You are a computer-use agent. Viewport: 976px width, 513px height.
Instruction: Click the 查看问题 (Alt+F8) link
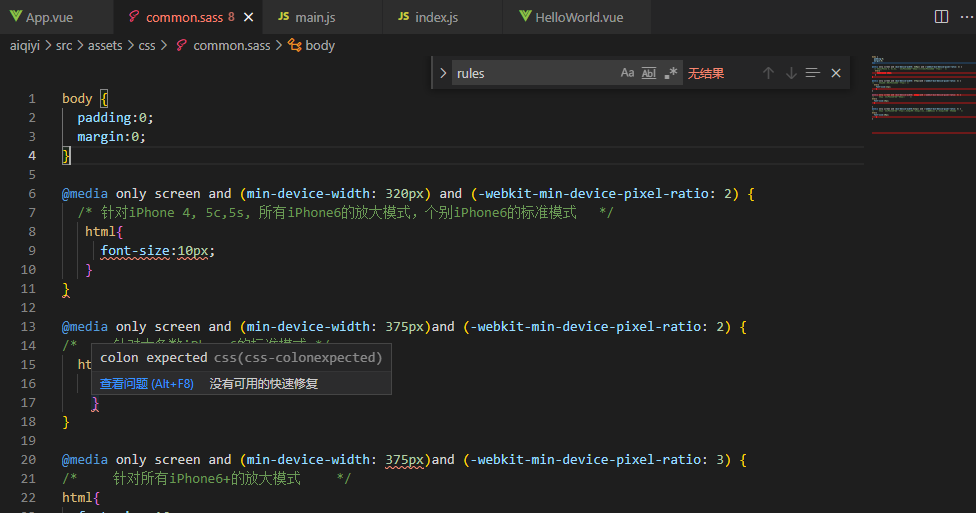coord(146,384)
